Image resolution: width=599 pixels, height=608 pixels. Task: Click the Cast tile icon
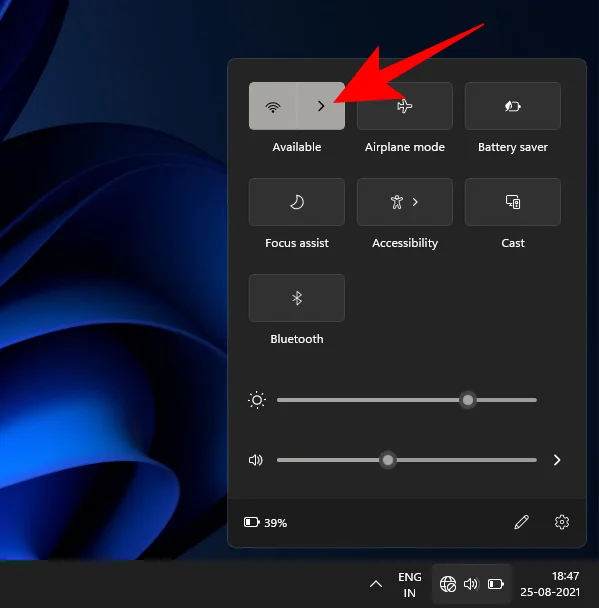[x=513, y=202]
